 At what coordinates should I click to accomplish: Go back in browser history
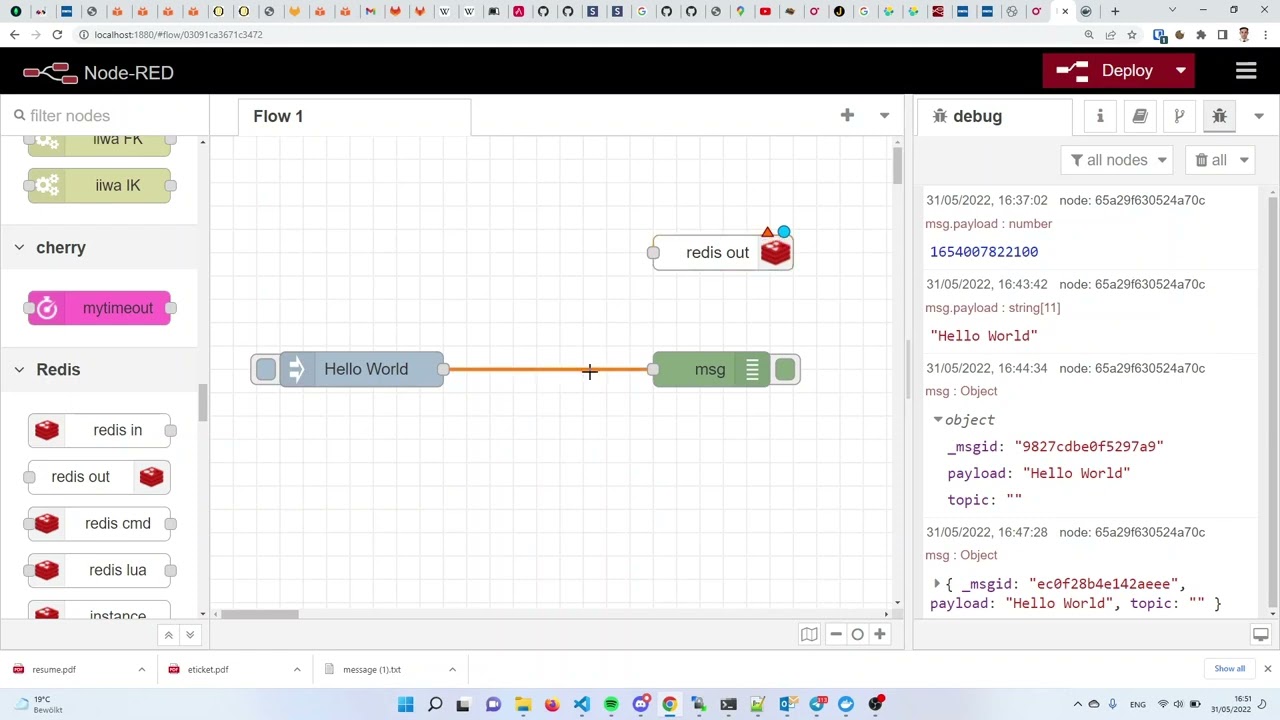[x=14, y=35]
